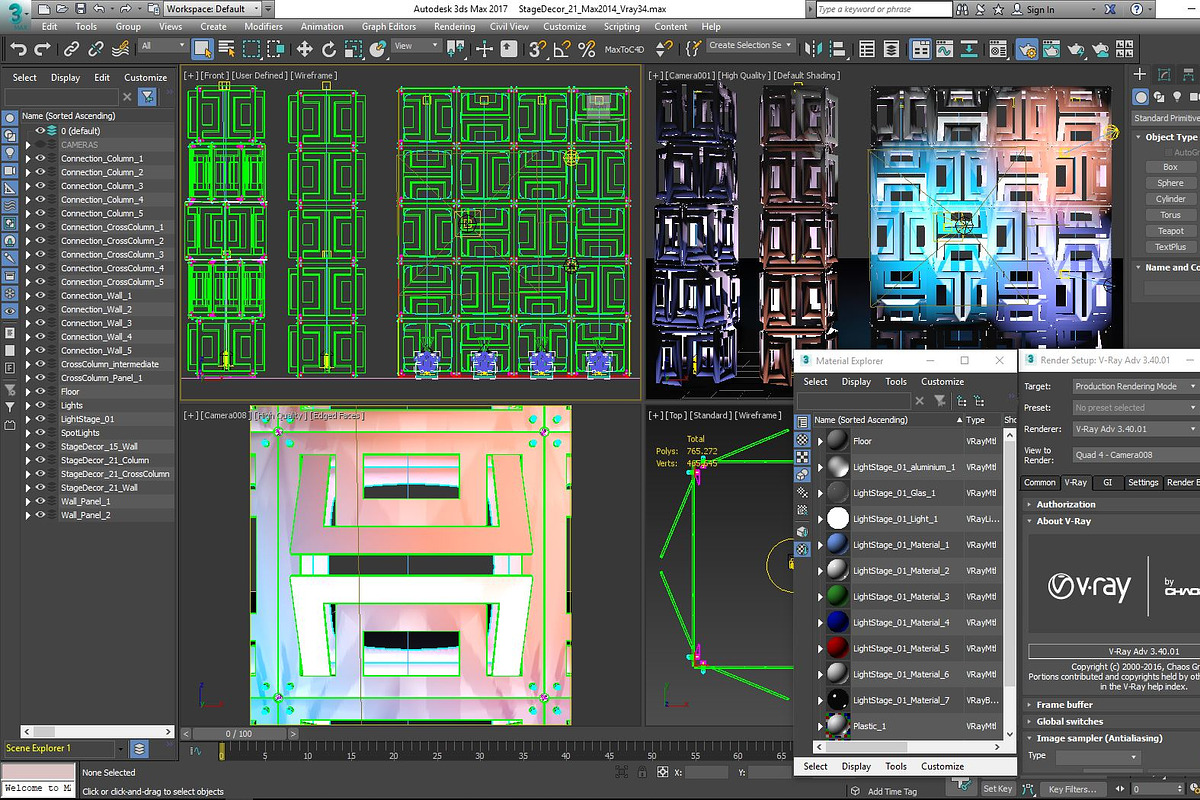Switch to the GI tab in Render Setup
Image resolution: width=1200 pixels, height=800 pixels.
pyautogui.click(x=1107, y=482)
